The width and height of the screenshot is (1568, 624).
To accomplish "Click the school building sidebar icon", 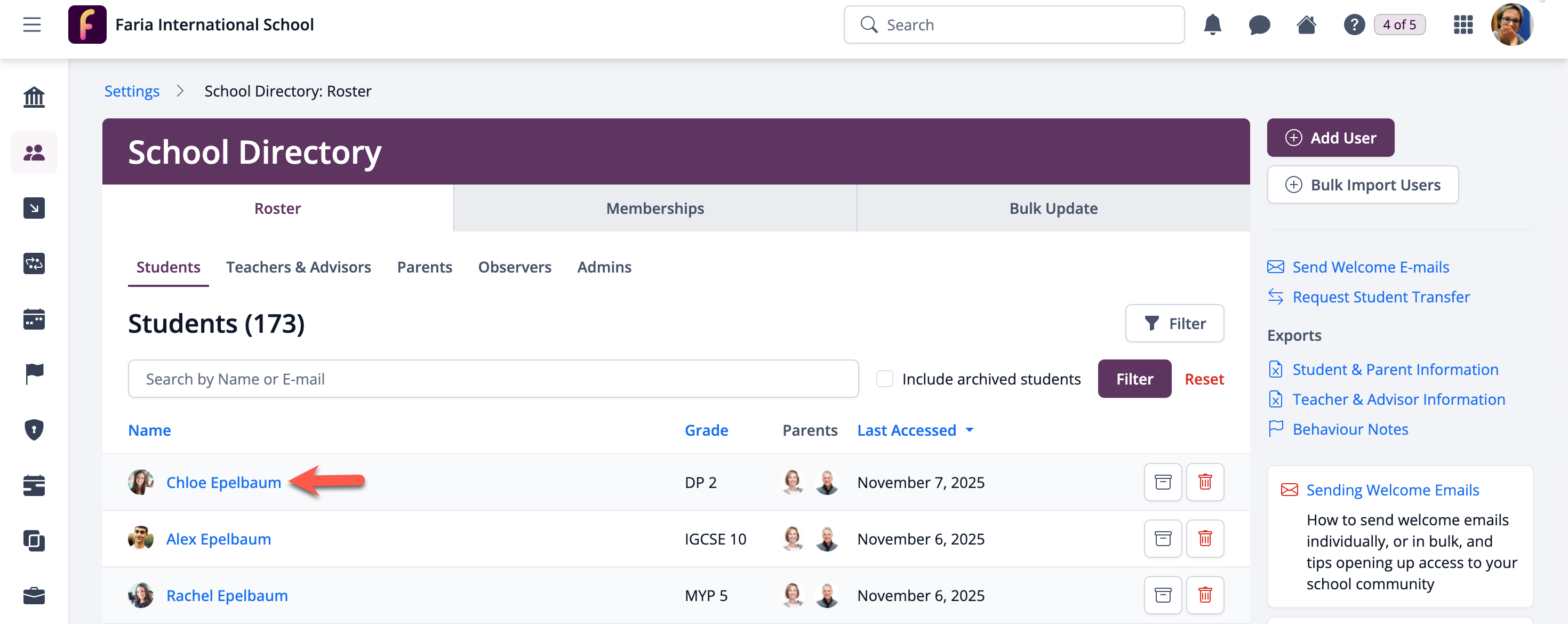I will 34,97.
